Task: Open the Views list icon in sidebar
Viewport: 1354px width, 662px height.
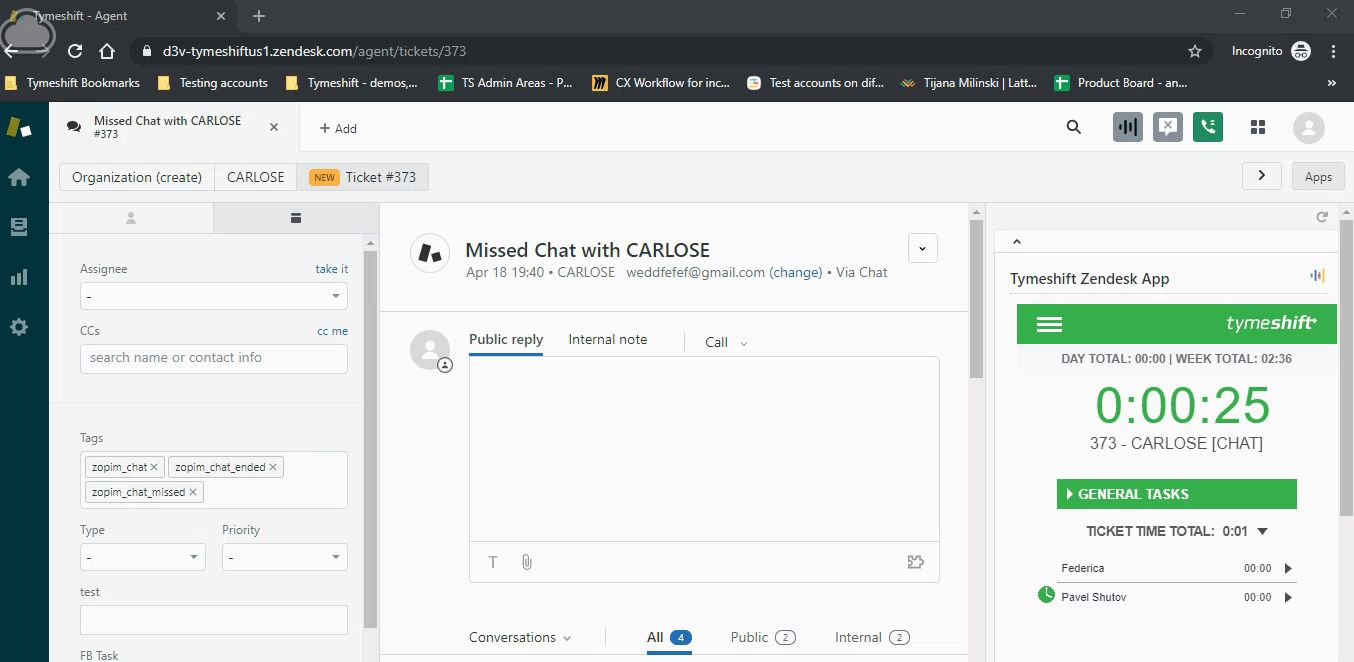Action: click(x=18, y=227)
